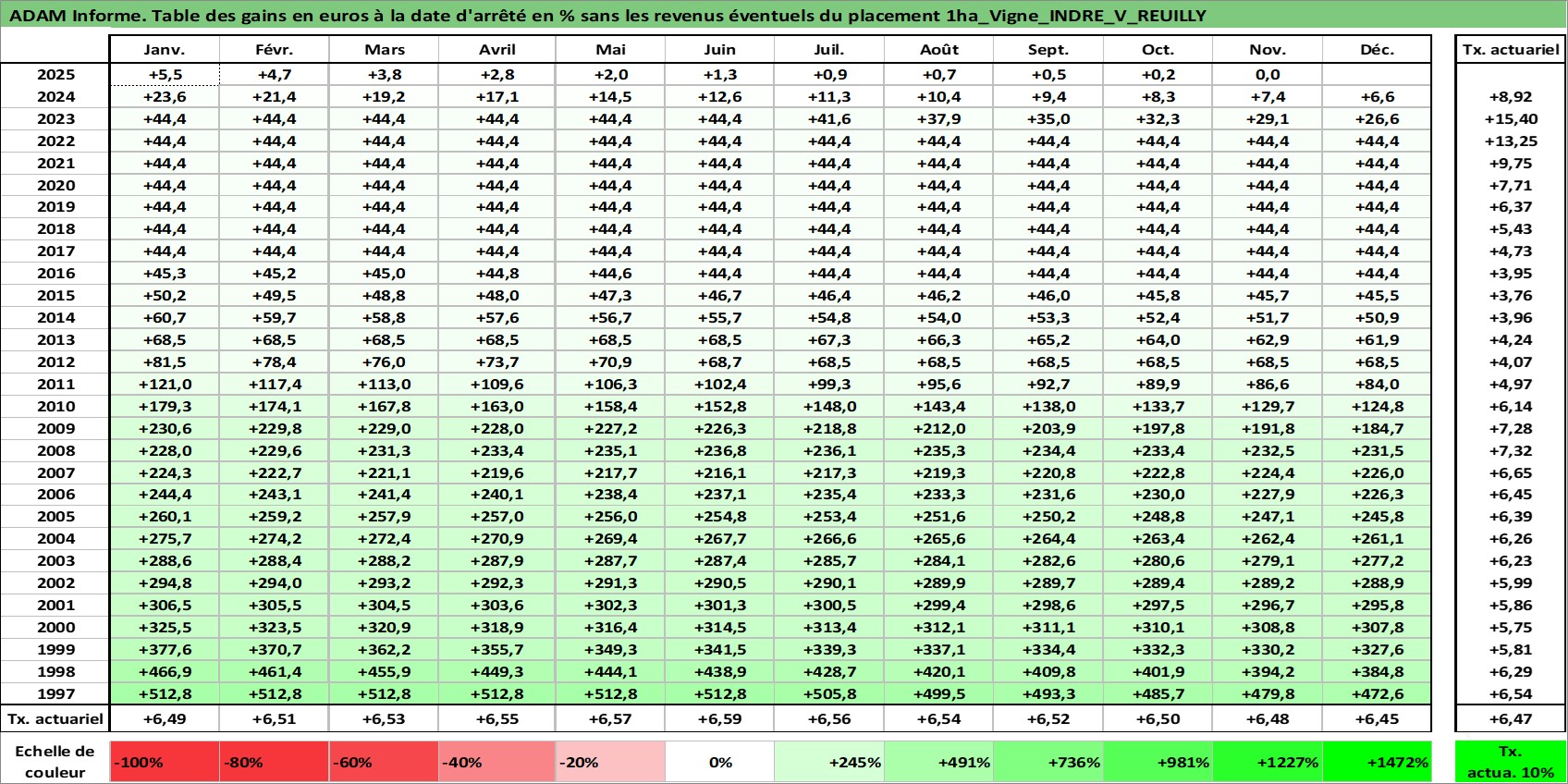Select the -80% color scale swatch
This screenshot has height=784, width=1568.
(x=275, y=762)
